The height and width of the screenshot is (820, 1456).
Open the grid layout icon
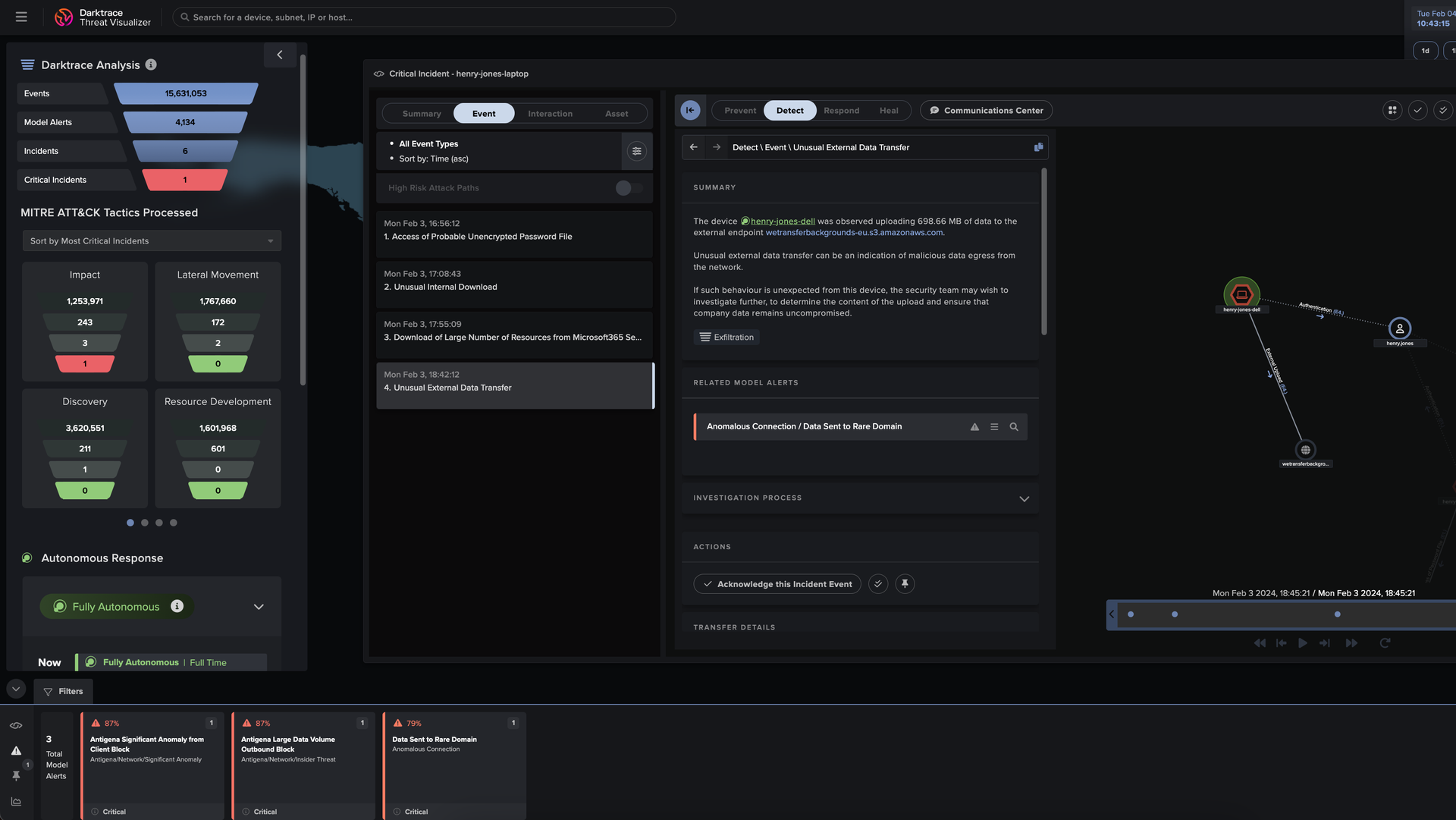(x=1392, y=110)
